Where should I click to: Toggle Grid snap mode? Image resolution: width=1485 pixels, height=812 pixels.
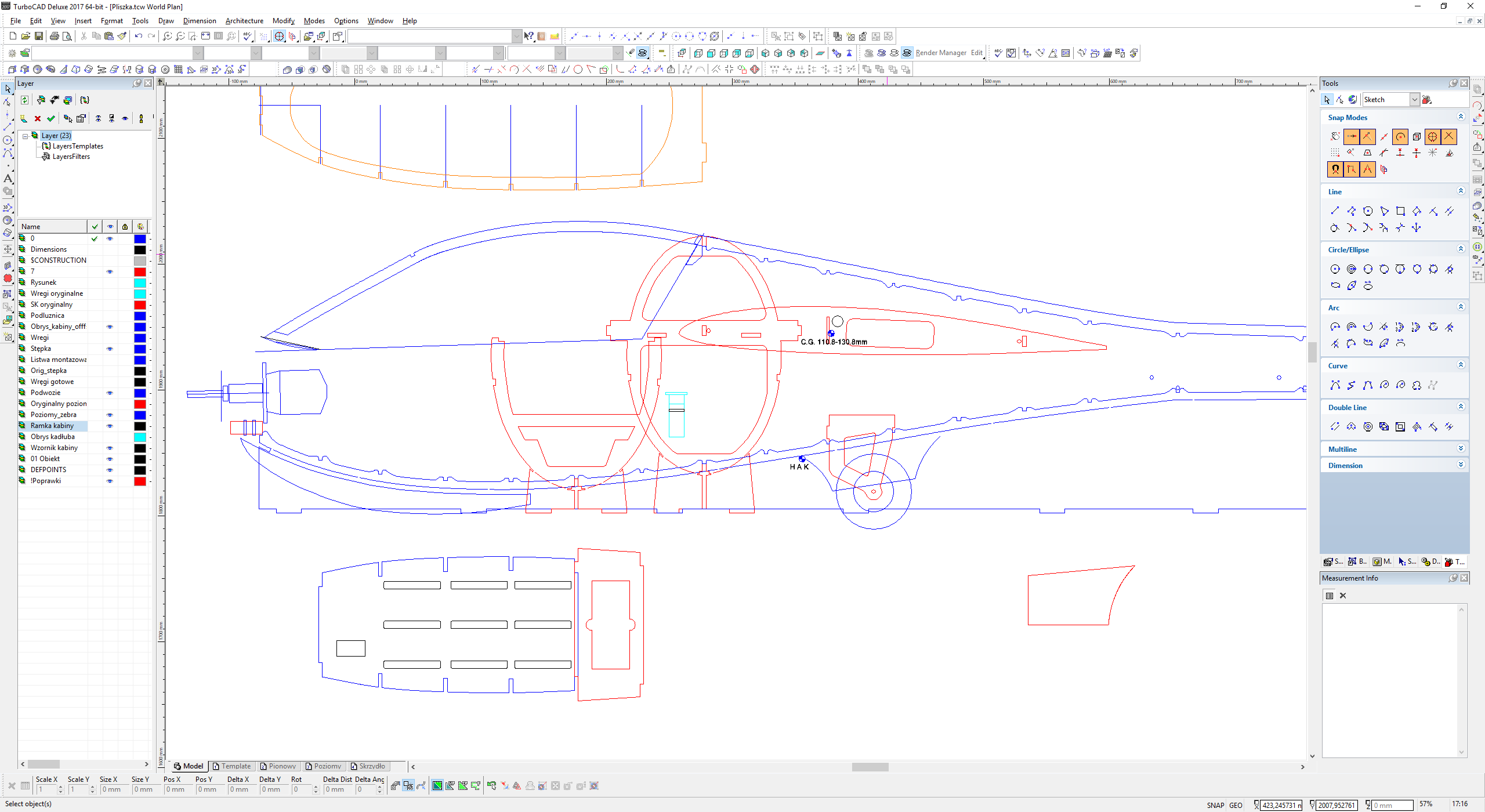point(1335,153)
